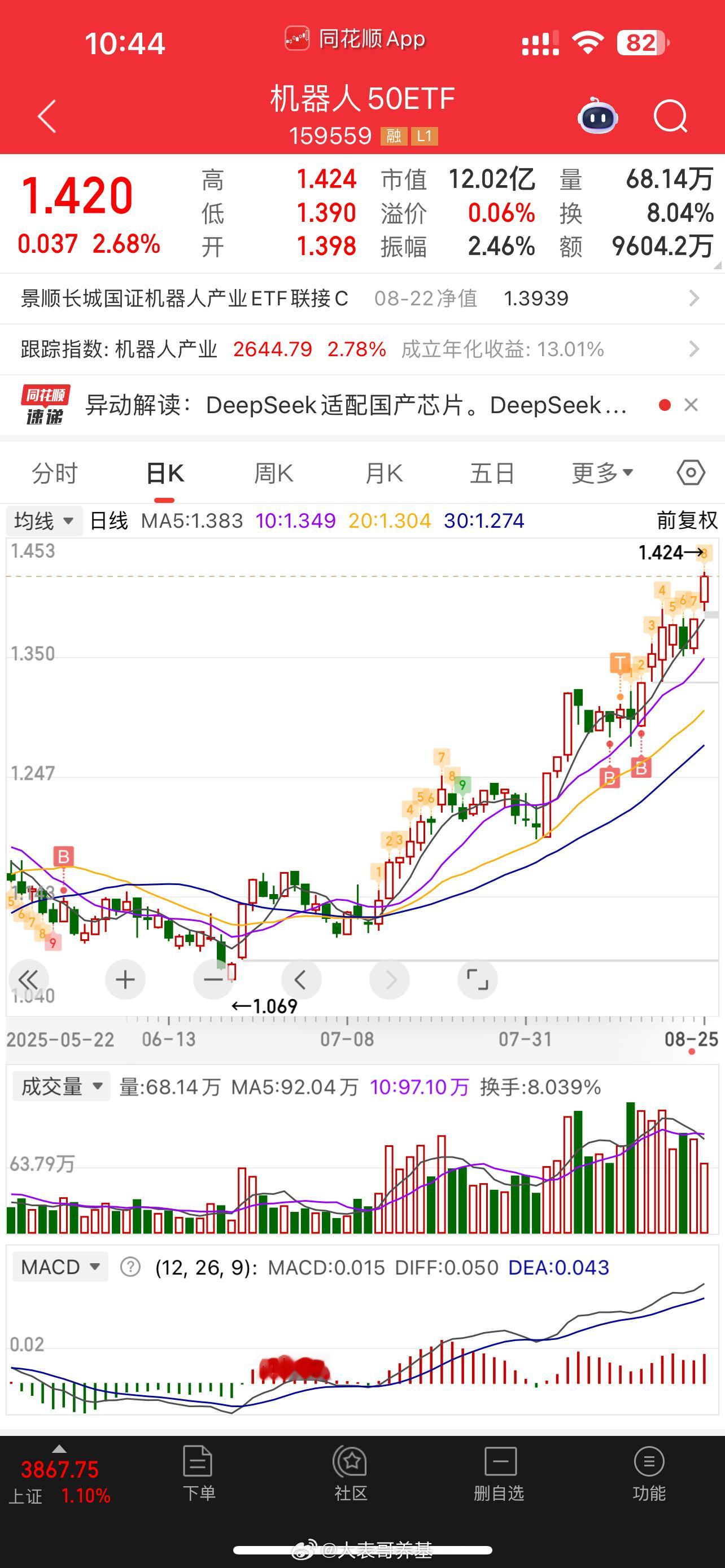Expand chart to fullscreen icon
725x1568 pixels.
point(477,979)
